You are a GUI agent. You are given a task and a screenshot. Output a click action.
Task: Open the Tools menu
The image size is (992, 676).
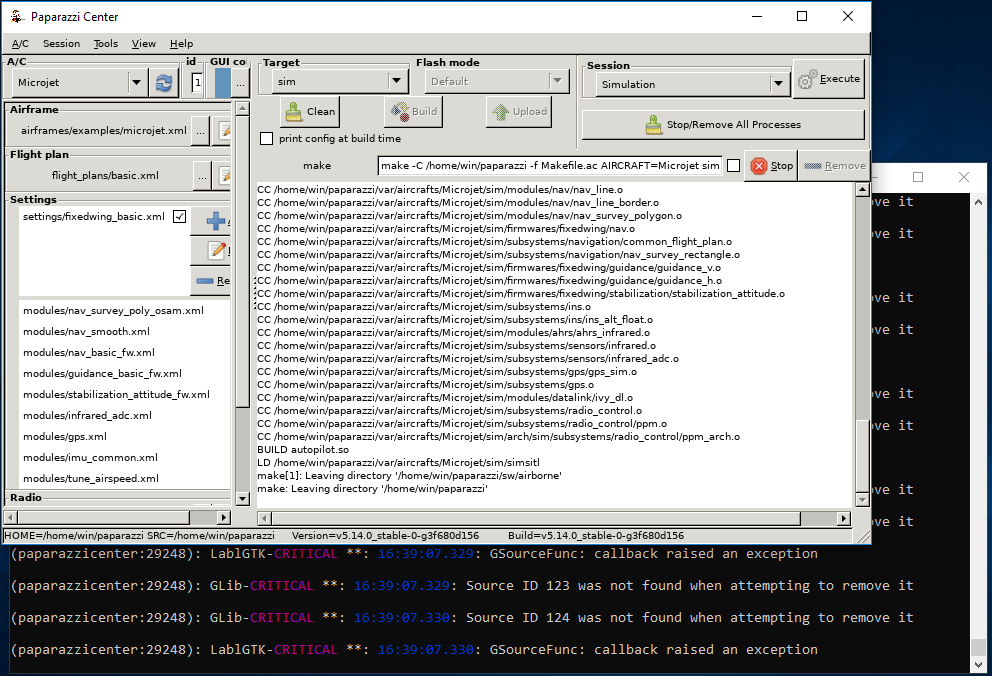click(x=106, y=44)
